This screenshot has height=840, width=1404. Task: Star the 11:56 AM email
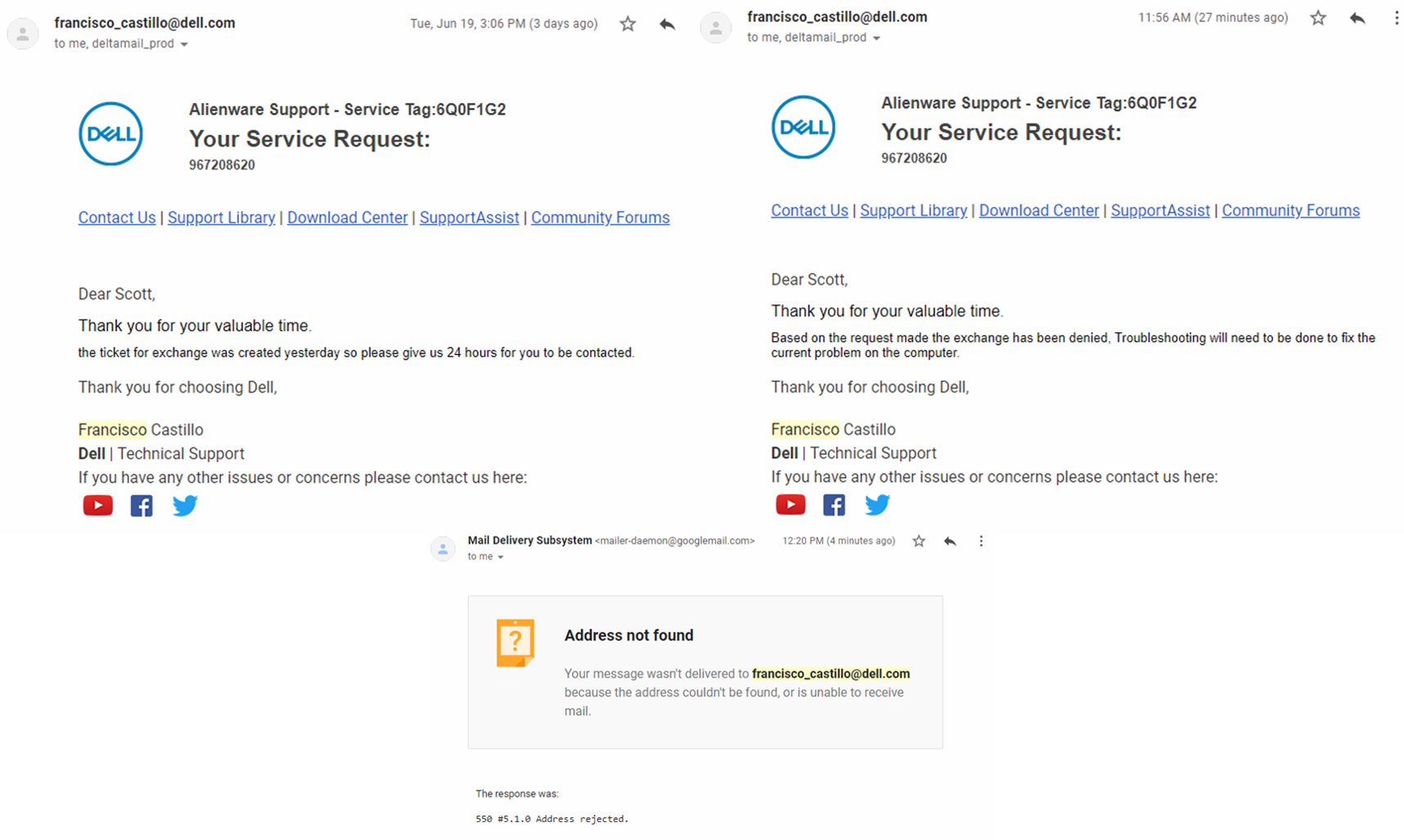(x=1318, y=18)
